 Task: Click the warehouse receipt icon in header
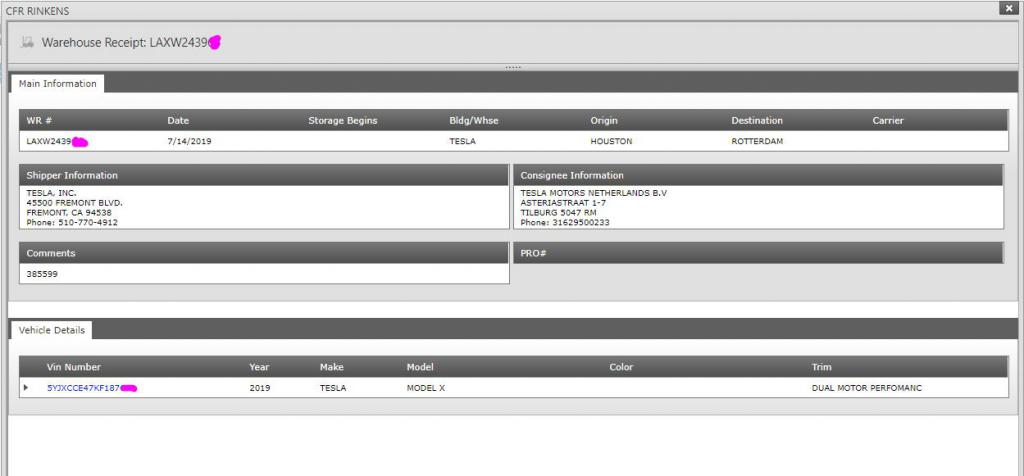coord(27,43)
